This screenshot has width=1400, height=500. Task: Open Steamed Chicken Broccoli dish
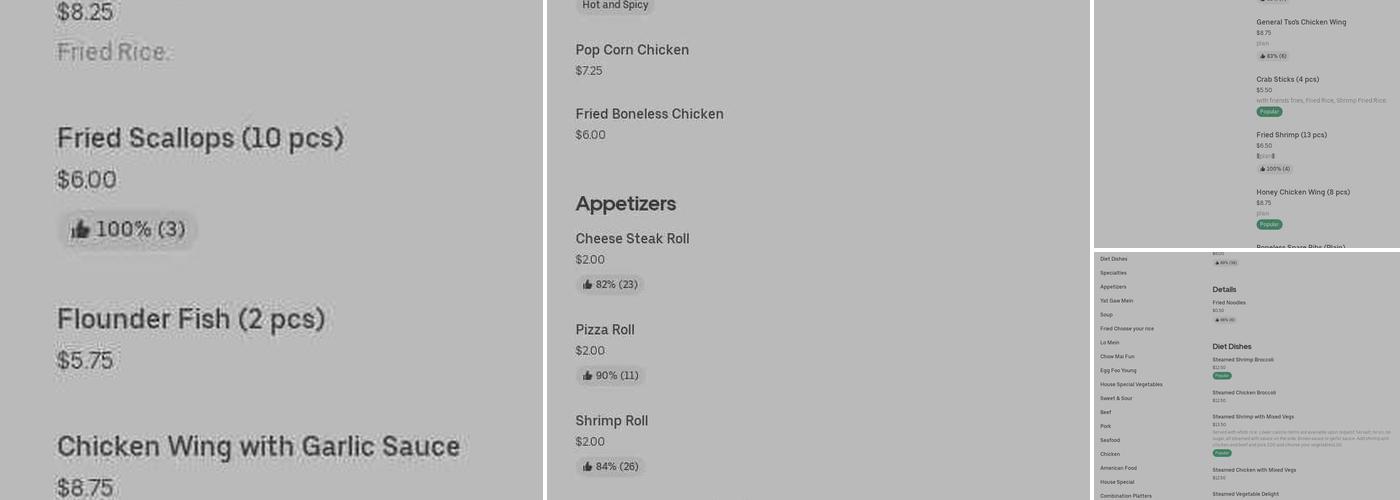1244,393
